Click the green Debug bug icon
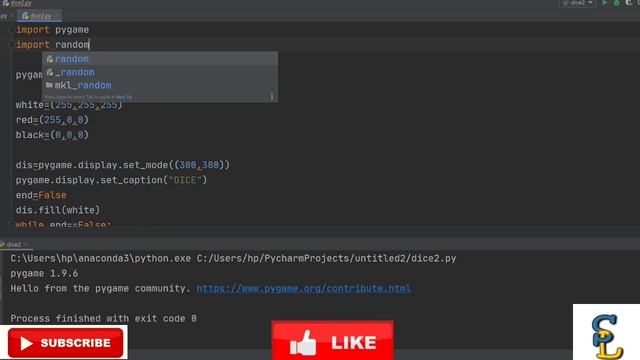640x360 pixels. (x=617, y=3)
